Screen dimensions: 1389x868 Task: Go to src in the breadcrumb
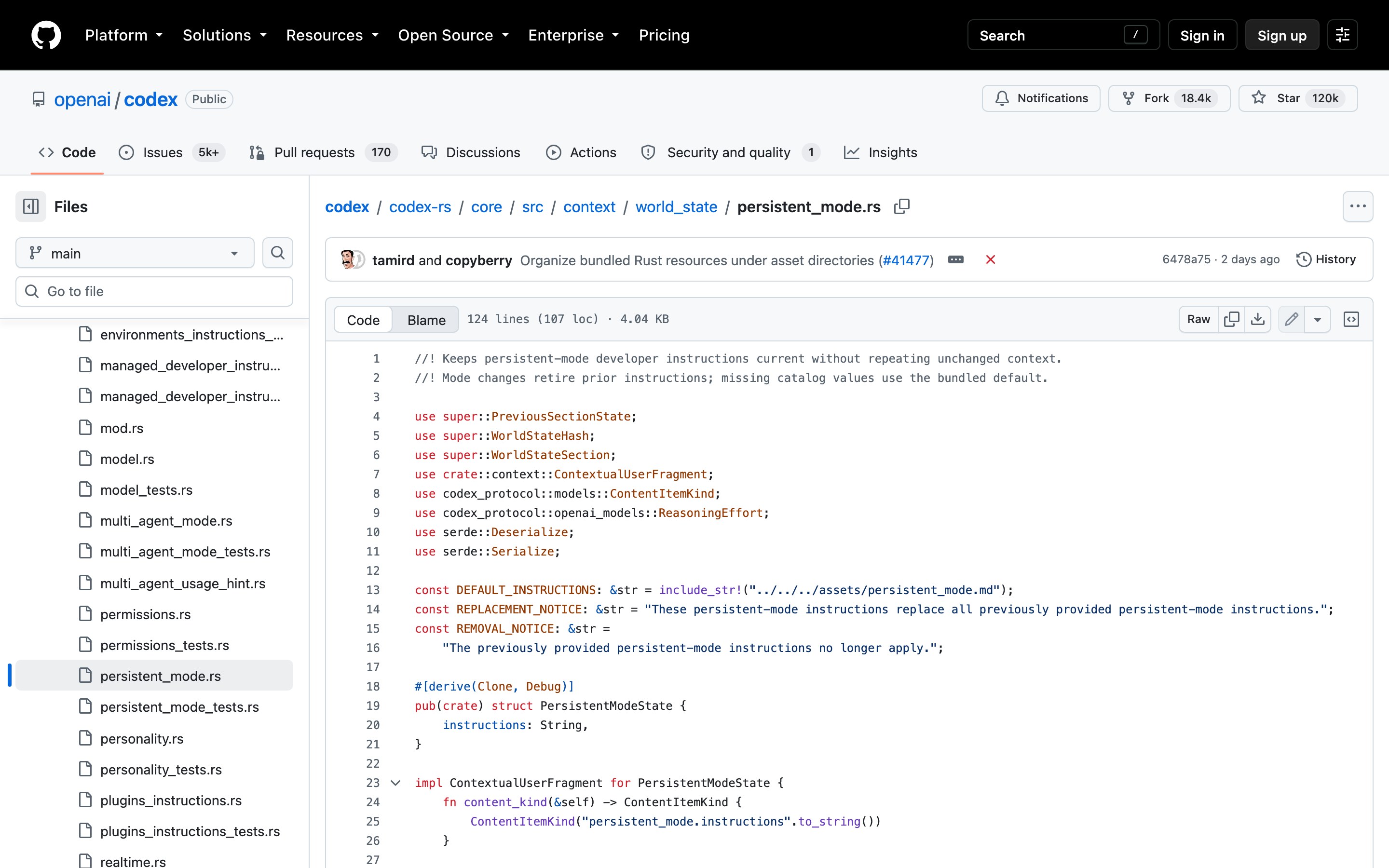tap(532, 207)
